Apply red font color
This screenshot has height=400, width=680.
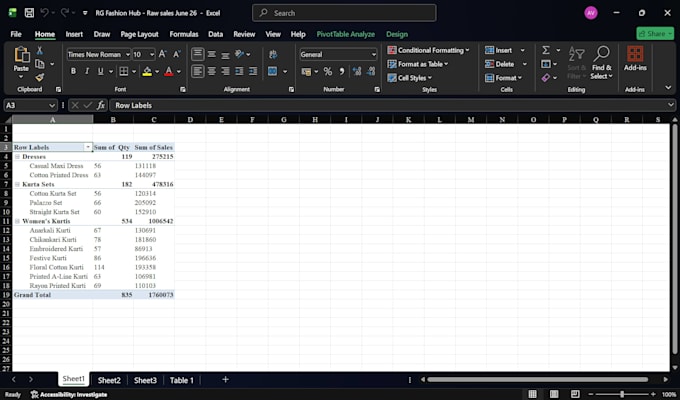(x=169, y=72)
